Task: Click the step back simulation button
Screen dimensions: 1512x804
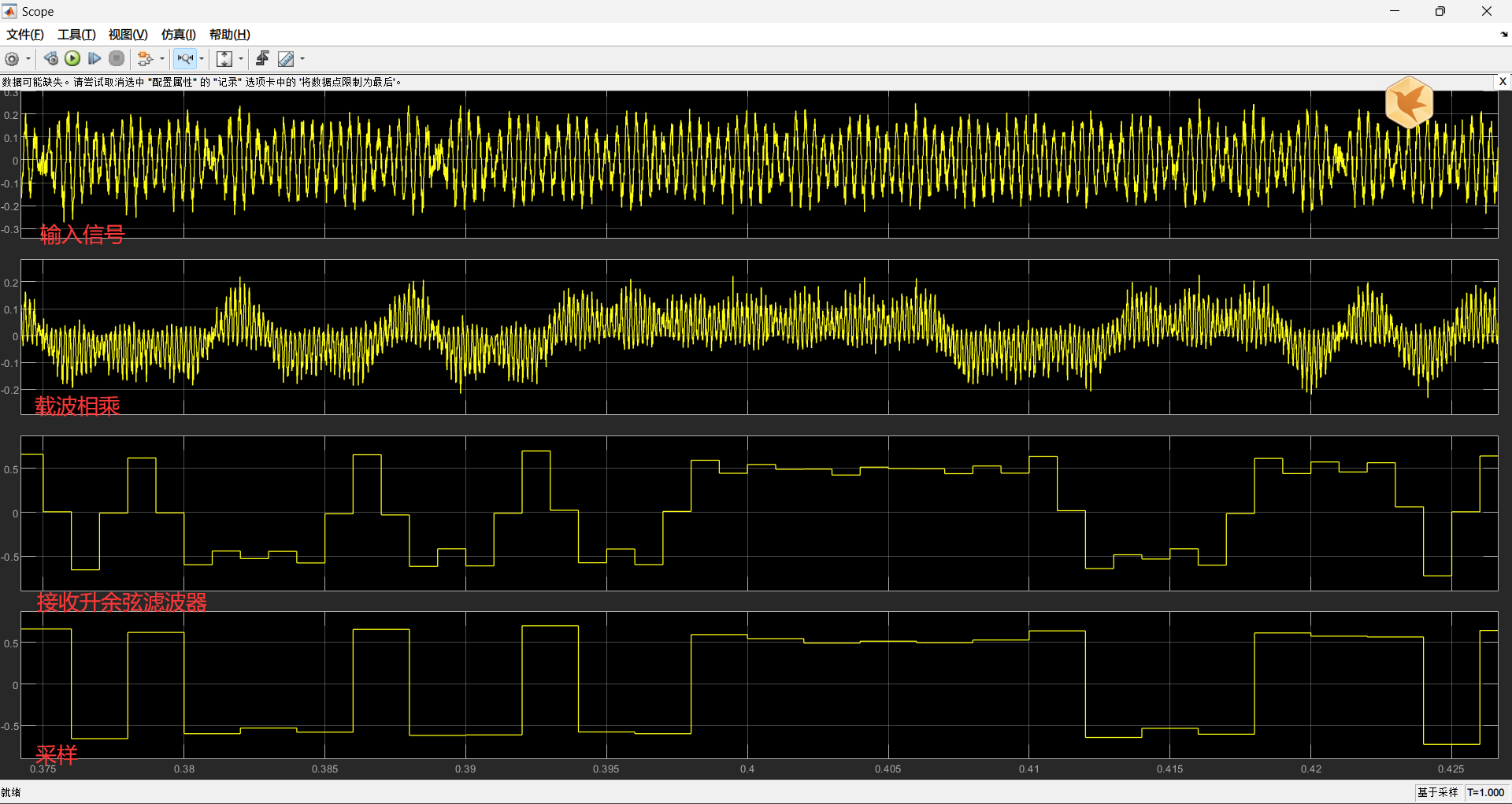Action: coord(51,58)
